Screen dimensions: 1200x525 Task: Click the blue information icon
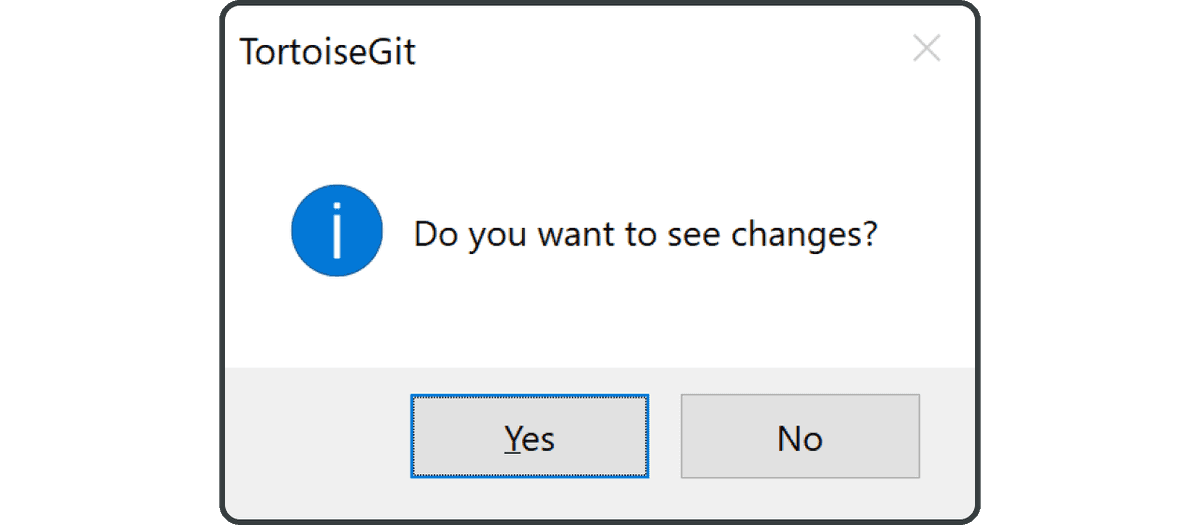[337, 230]
